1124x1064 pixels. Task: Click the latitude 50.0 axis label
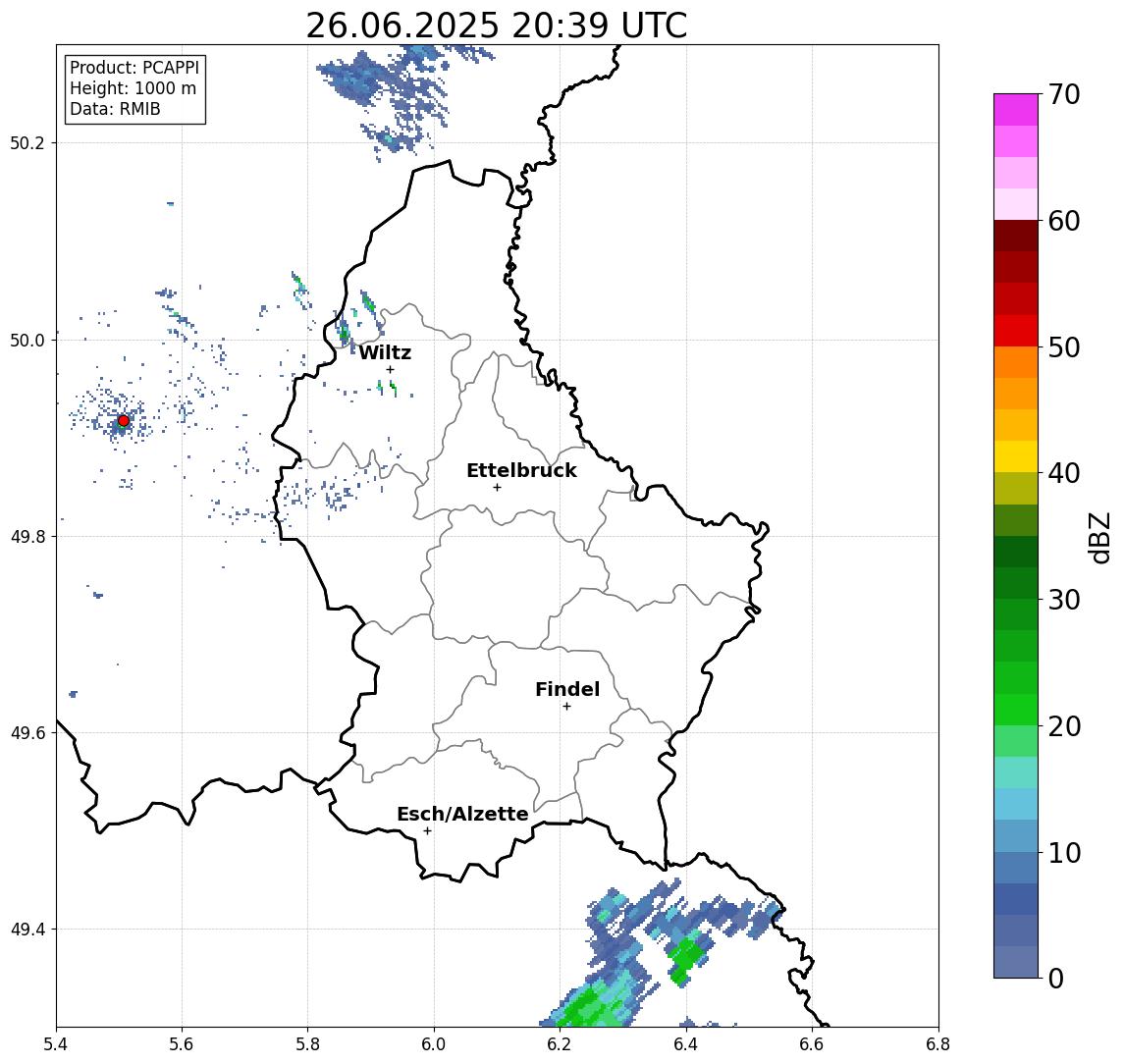(27, 340)
